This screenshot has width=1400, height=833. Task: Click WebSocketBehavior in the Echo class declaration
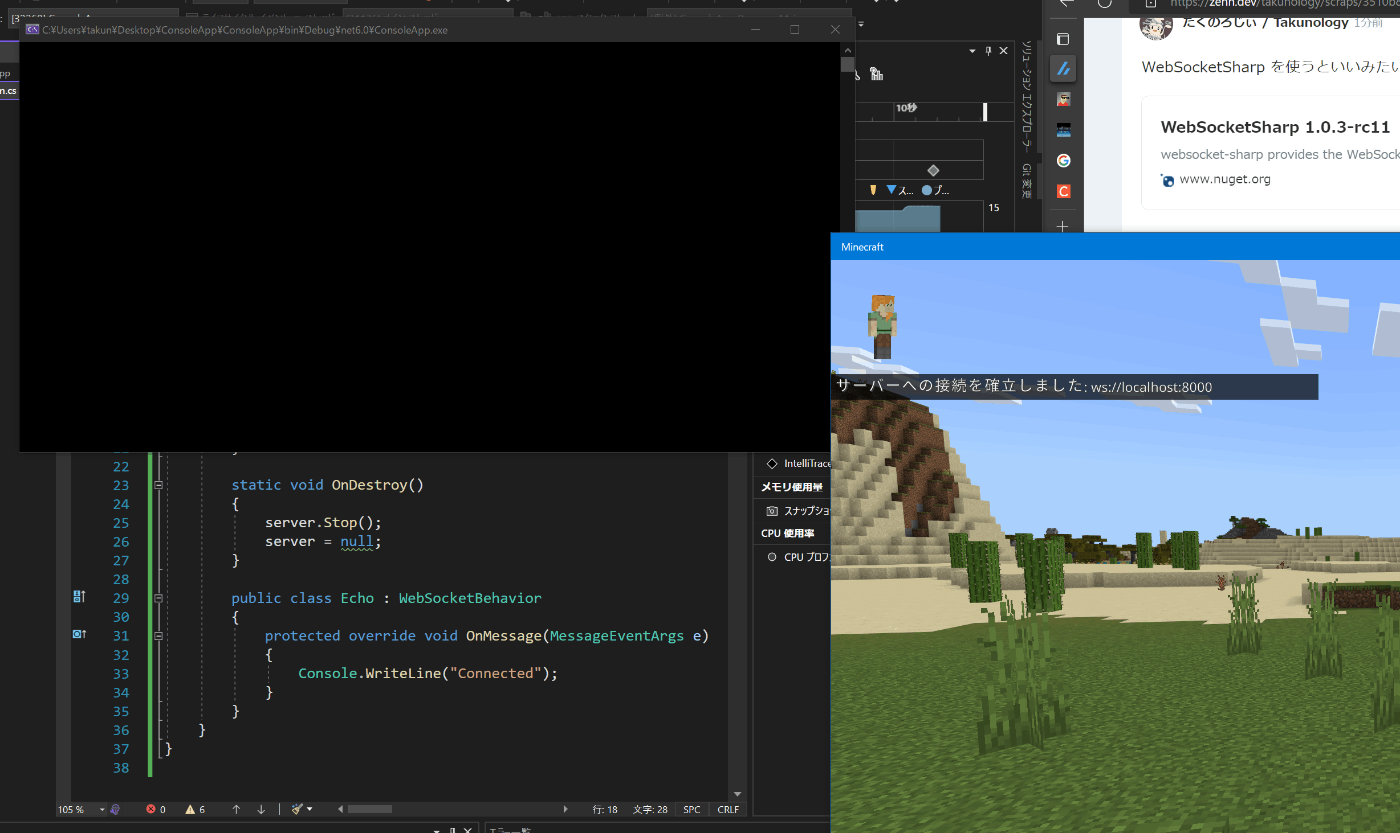coord(470,598)
